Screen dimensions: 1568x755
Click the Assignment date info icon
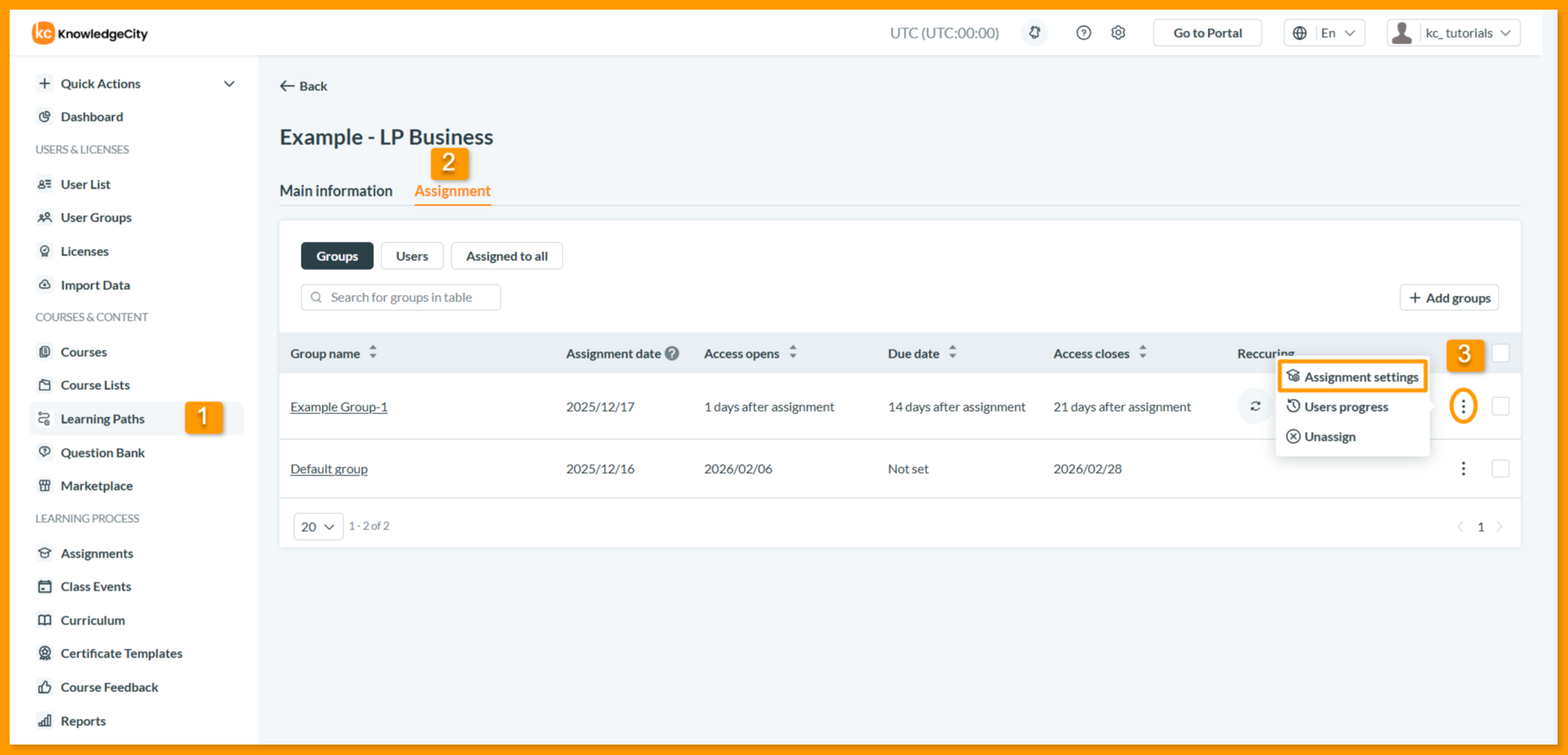coord(672,353)
